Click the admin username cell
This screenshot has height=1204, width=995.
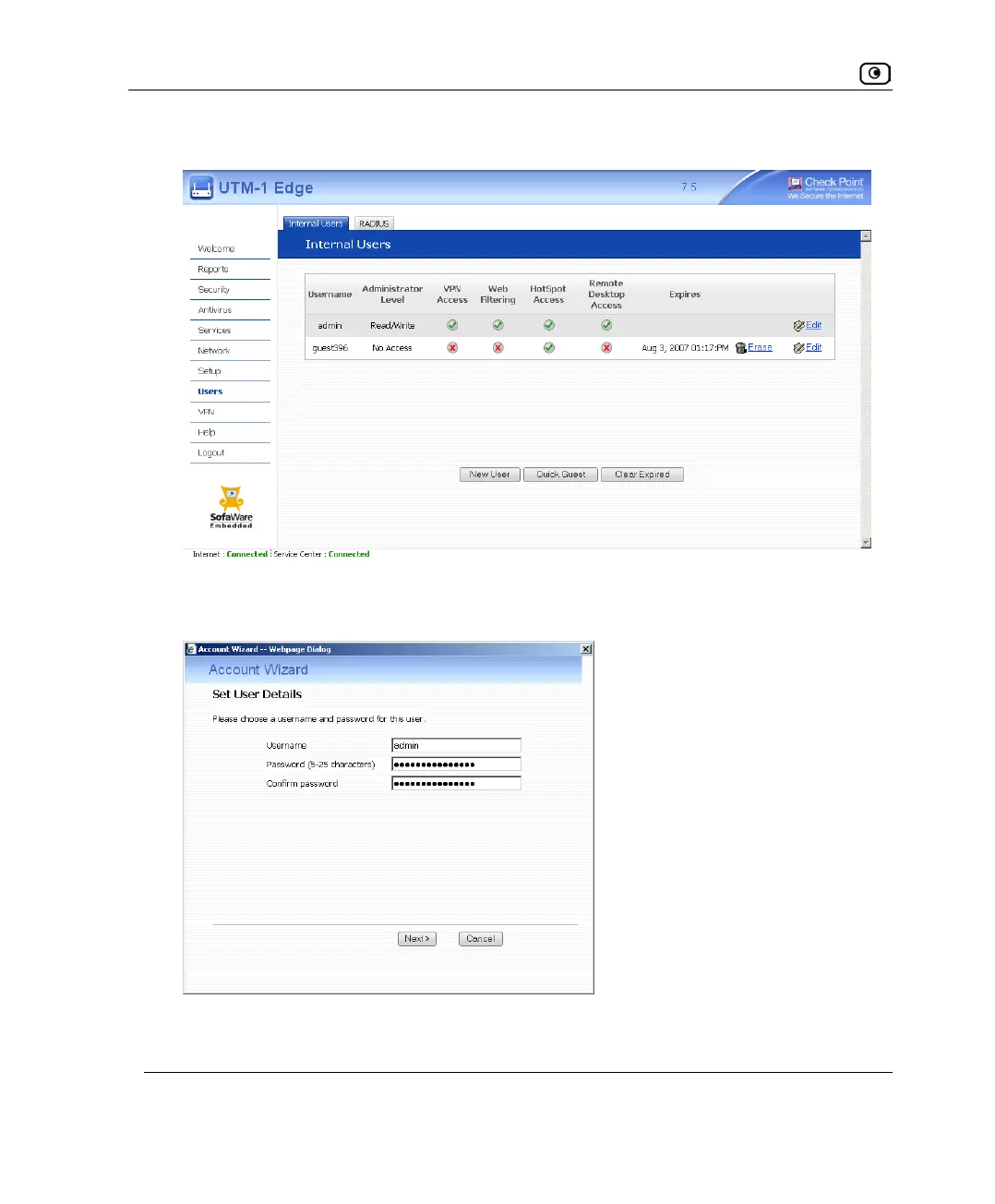(x=330, y=326)
